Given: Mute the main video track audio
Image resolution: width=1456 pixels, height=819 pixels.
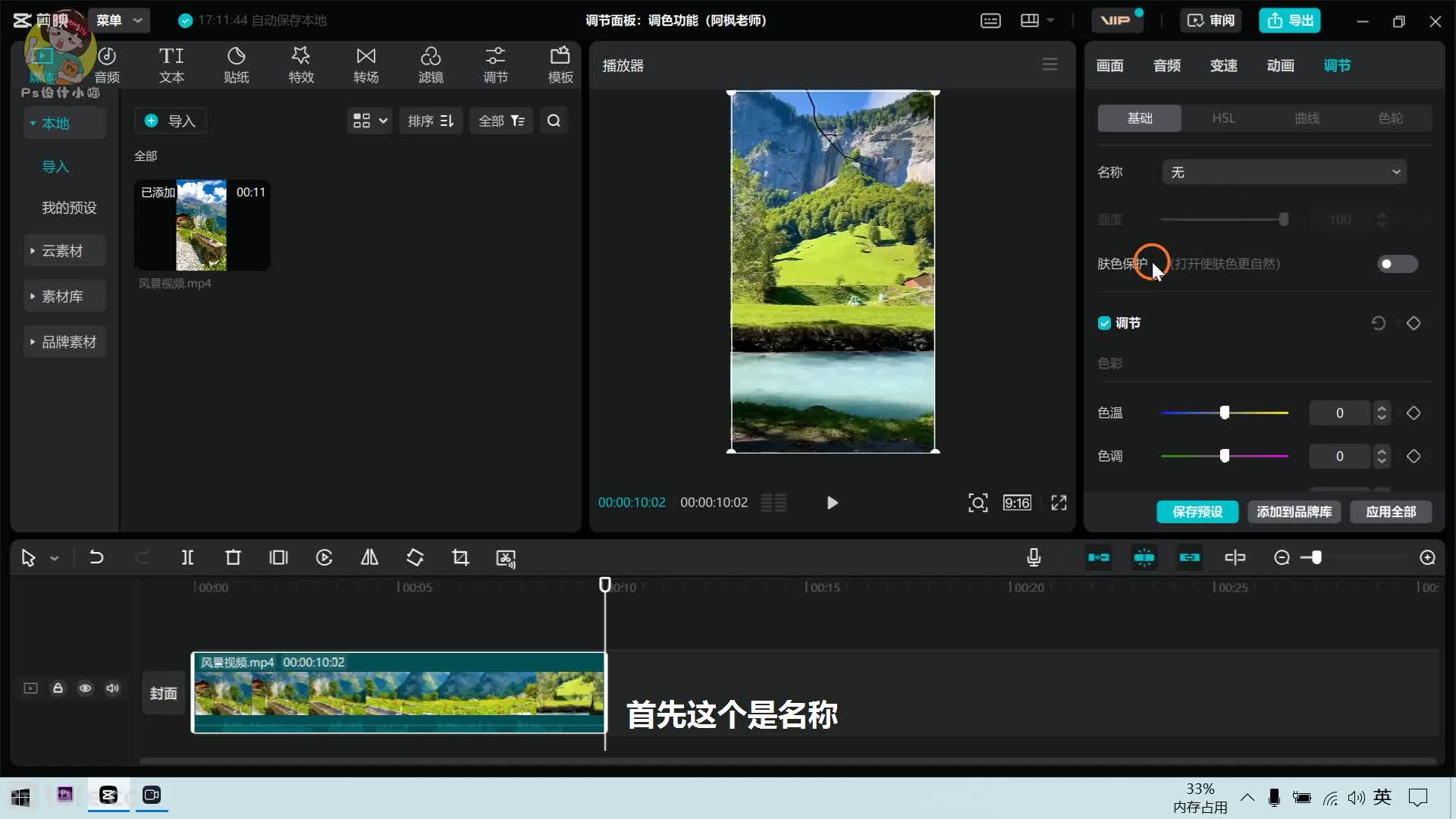Looking at the screenshot, I should pyautogui.click(x=112, y=688).
